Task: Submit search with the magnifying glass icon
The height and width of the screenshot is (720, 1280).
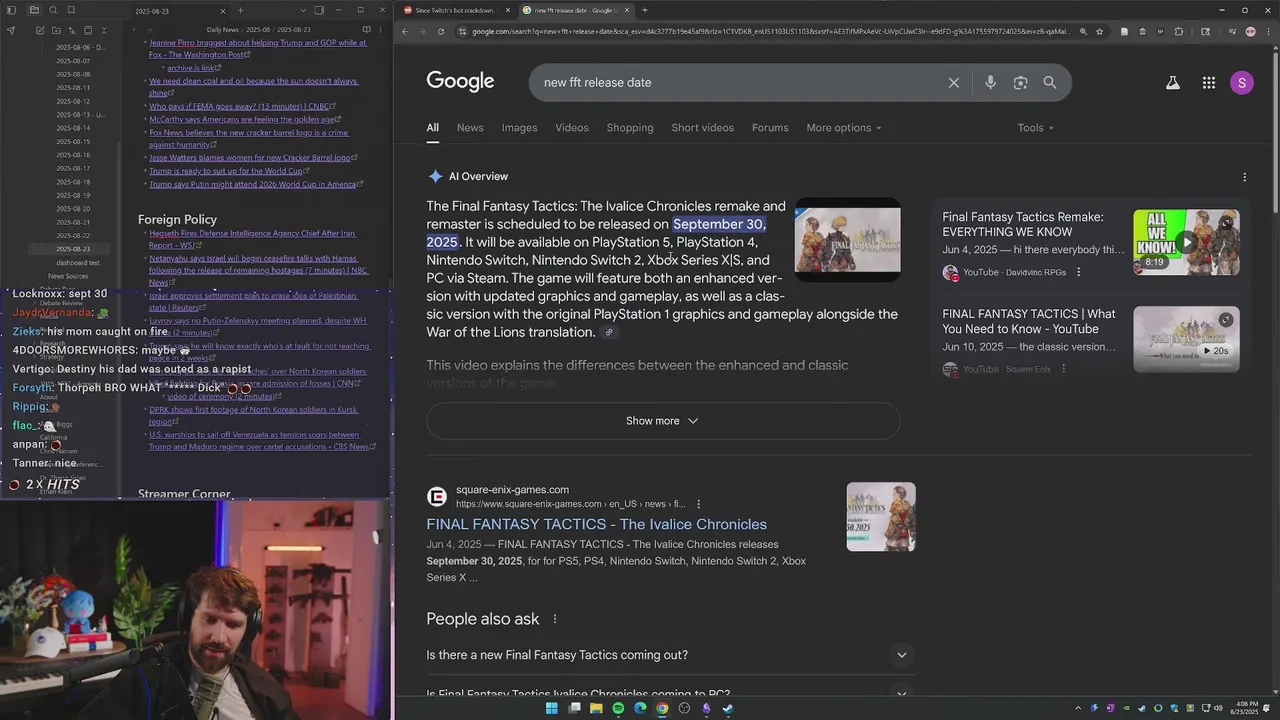Action: pos(1050,83)
